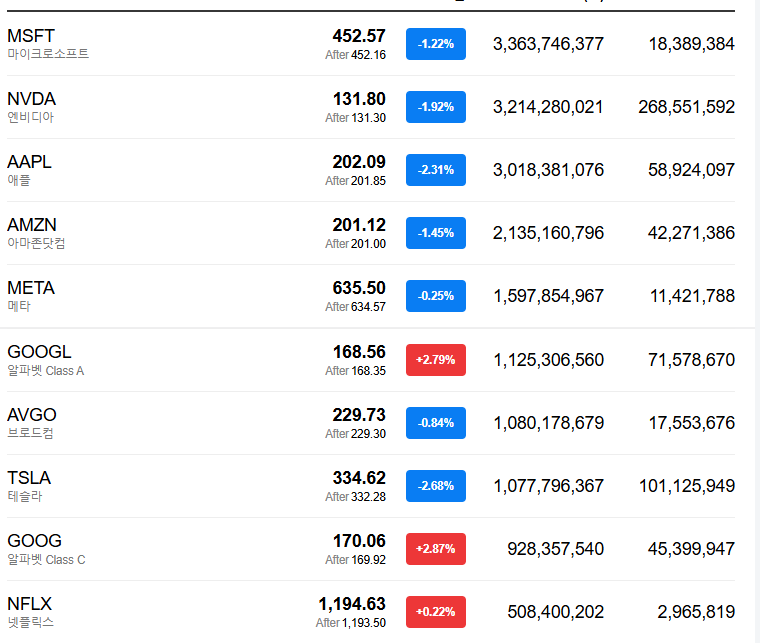Click the After 452.16 price under MSFT
This screenshot has height=643, width=760.
click(355, 55)
